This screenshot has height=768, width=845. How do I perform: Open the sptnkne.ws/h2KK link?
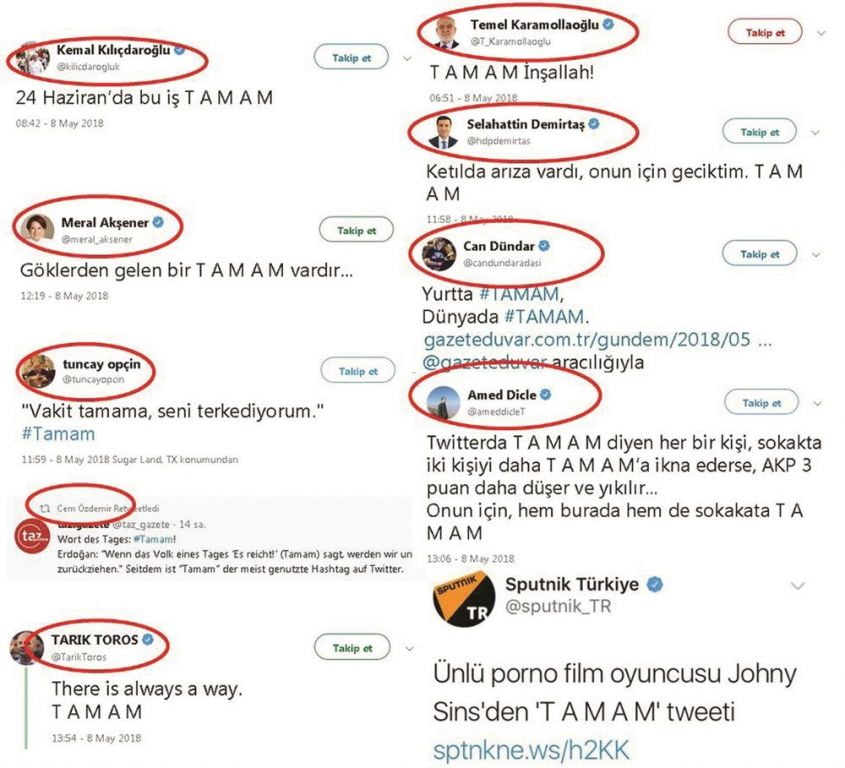531,749
